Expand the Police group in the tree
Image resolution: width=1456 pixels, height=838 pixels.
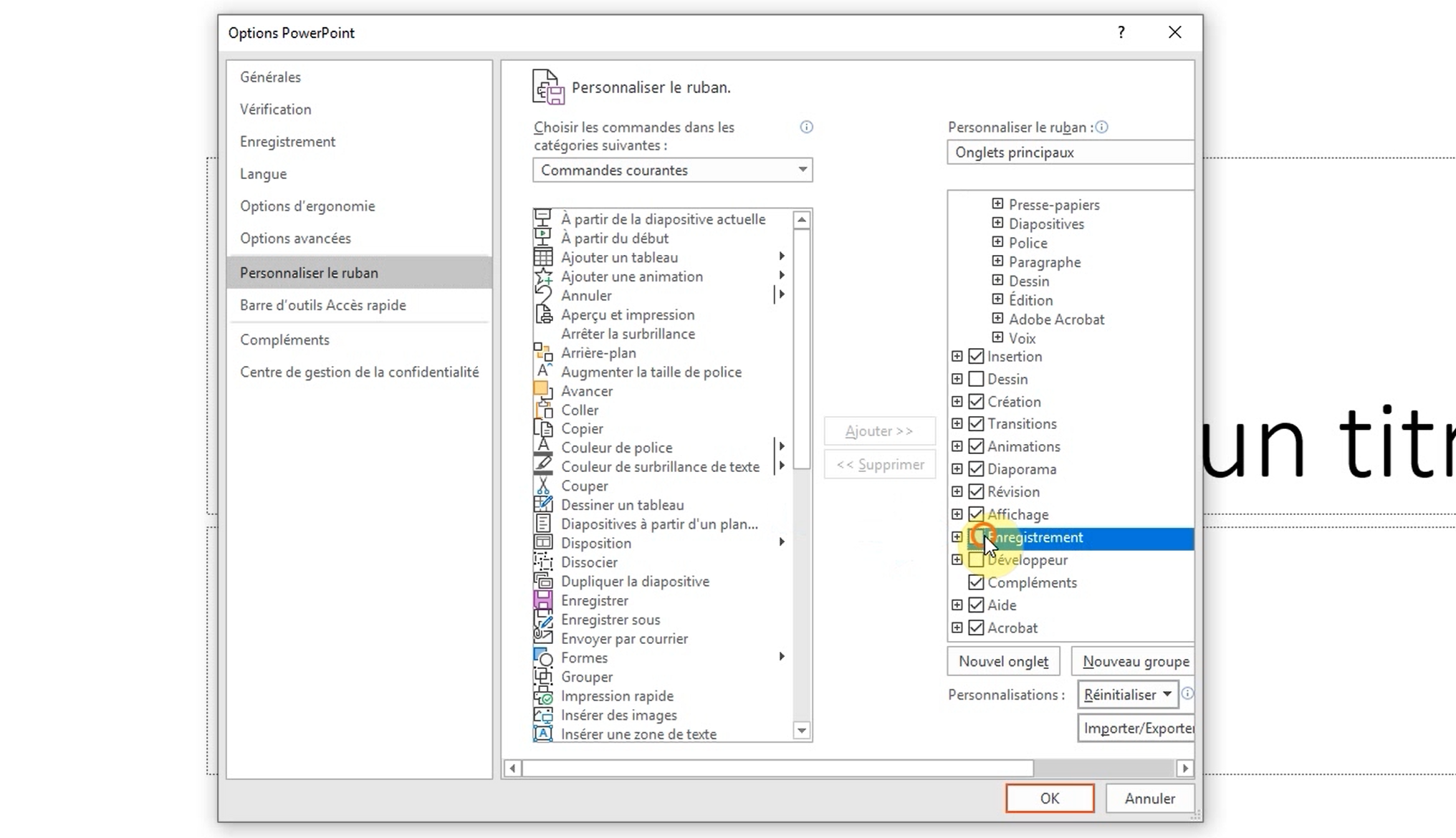tap(997, 242)
